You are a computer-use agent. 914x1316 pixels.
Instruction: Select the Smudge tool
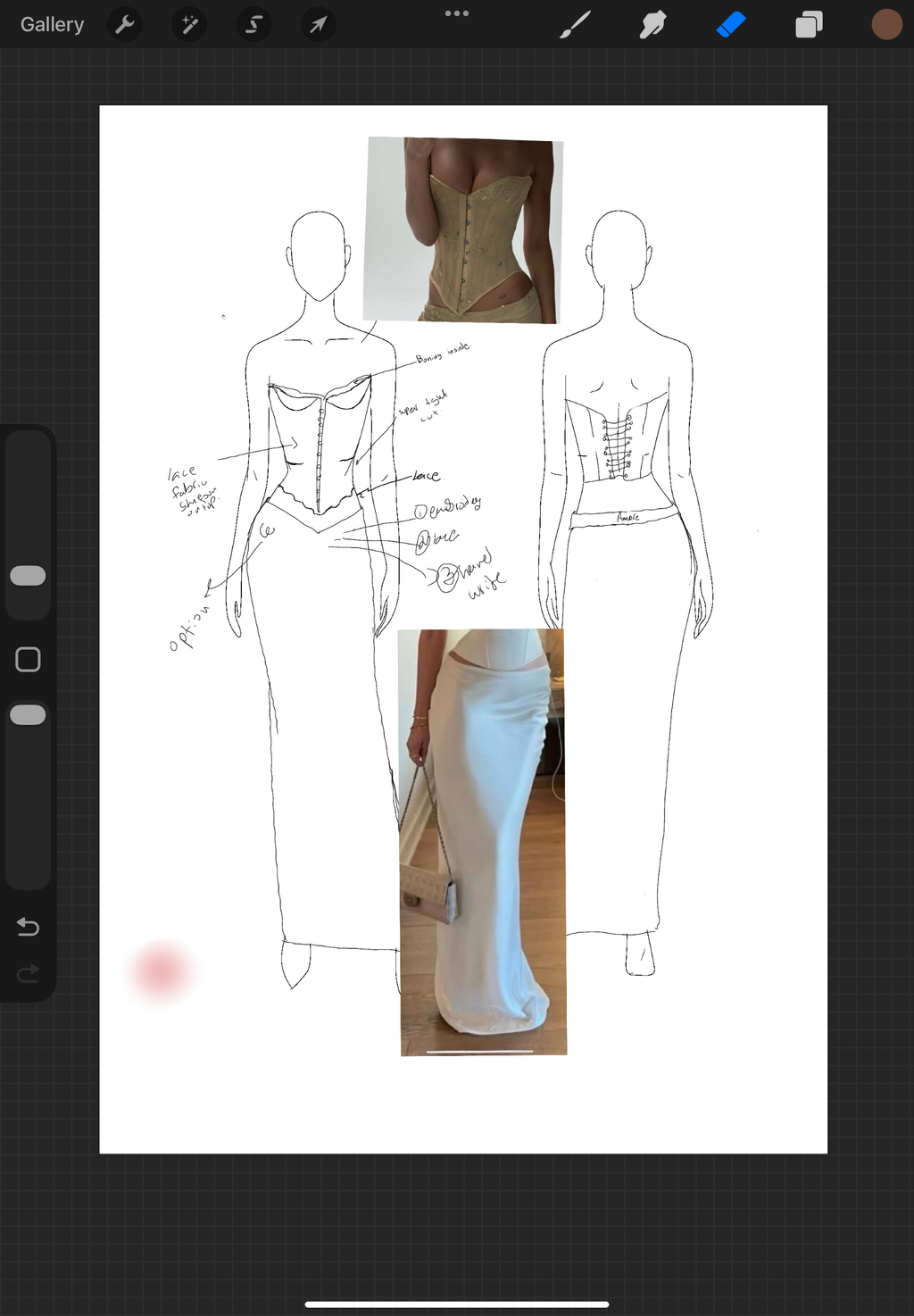[652, 24]
